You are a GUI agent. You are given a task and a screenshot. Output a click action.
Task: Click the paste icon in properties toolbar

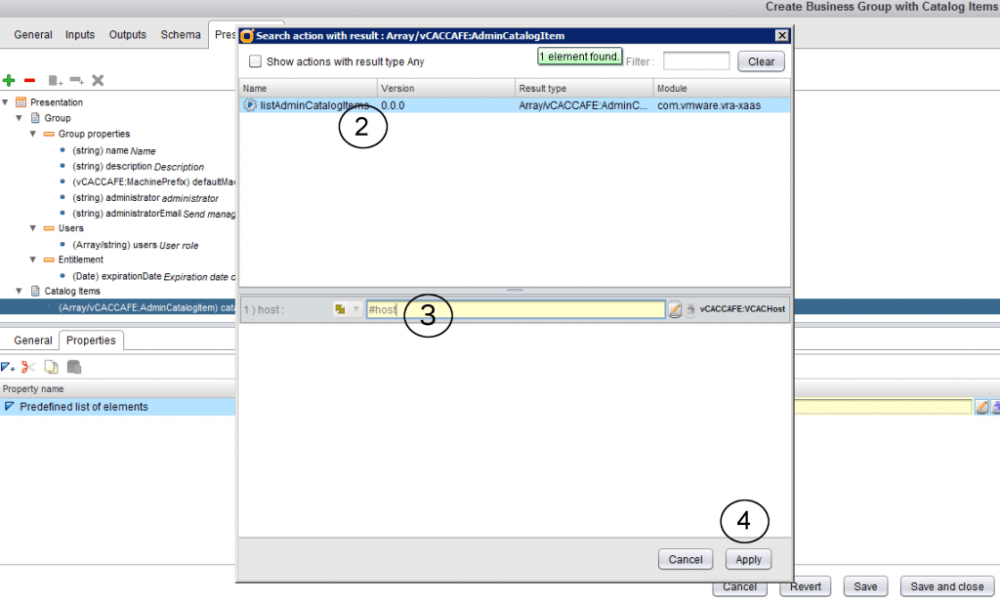(73, 367)
